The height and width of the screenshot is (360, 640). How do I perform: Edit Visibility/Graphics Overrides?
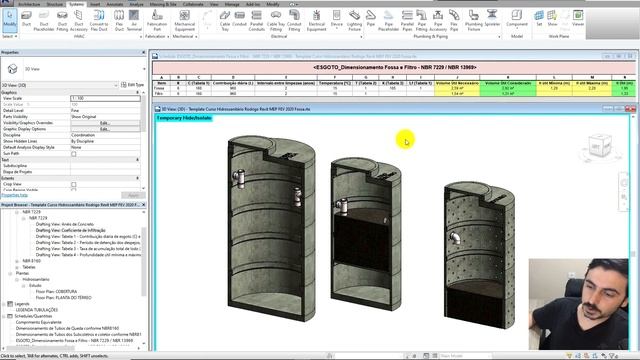pos(105,123)
